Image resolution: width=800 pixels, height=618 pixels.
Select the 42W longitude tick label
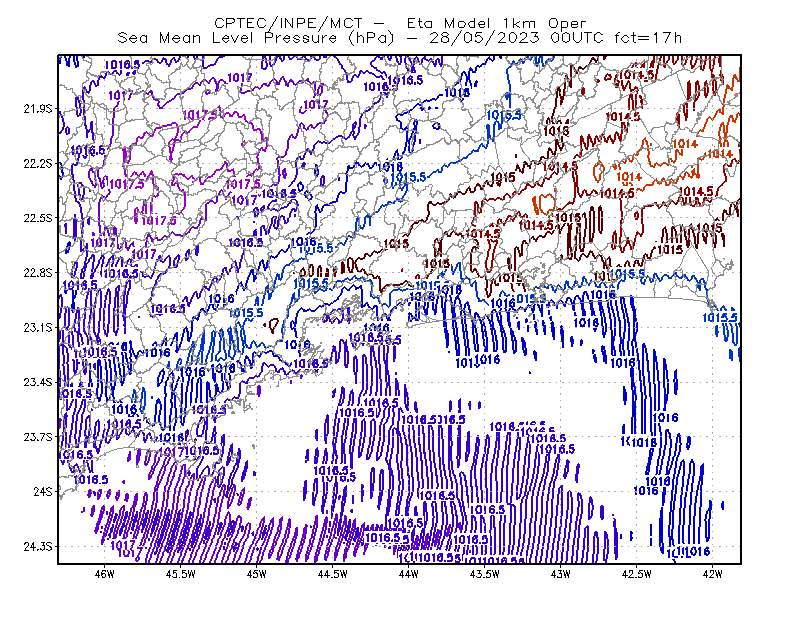pyautogui.click(x=712, y=574)
